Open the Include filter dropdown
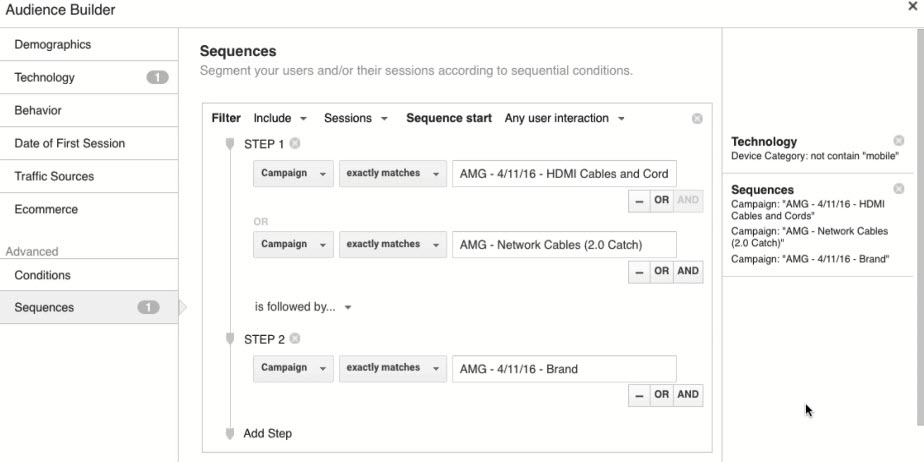The height and width of the screenshot is (462, 924). (280, 118)
